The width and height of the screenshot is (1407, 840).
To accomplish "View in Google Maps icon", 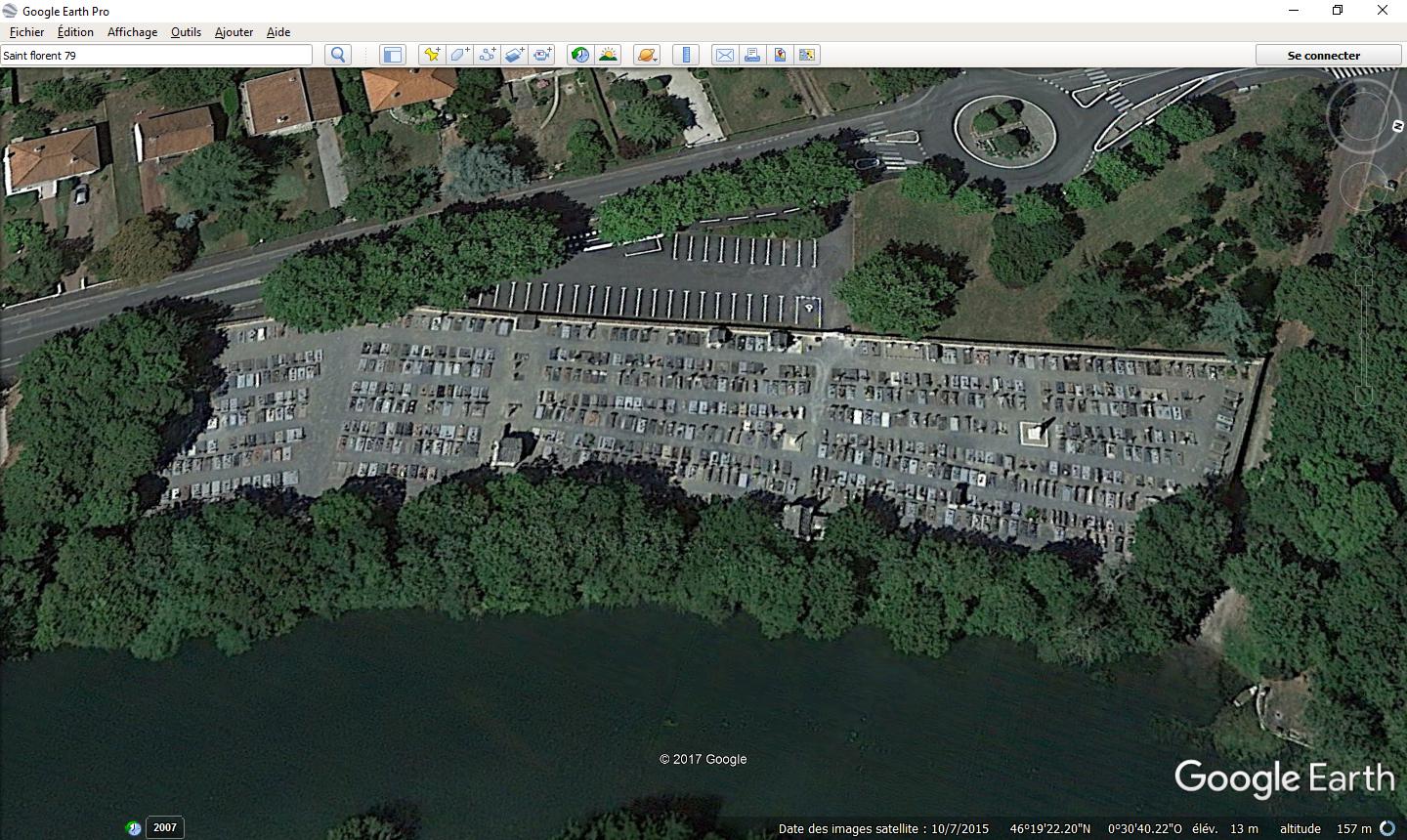I will pyautogui.click(x=807, y=55).
